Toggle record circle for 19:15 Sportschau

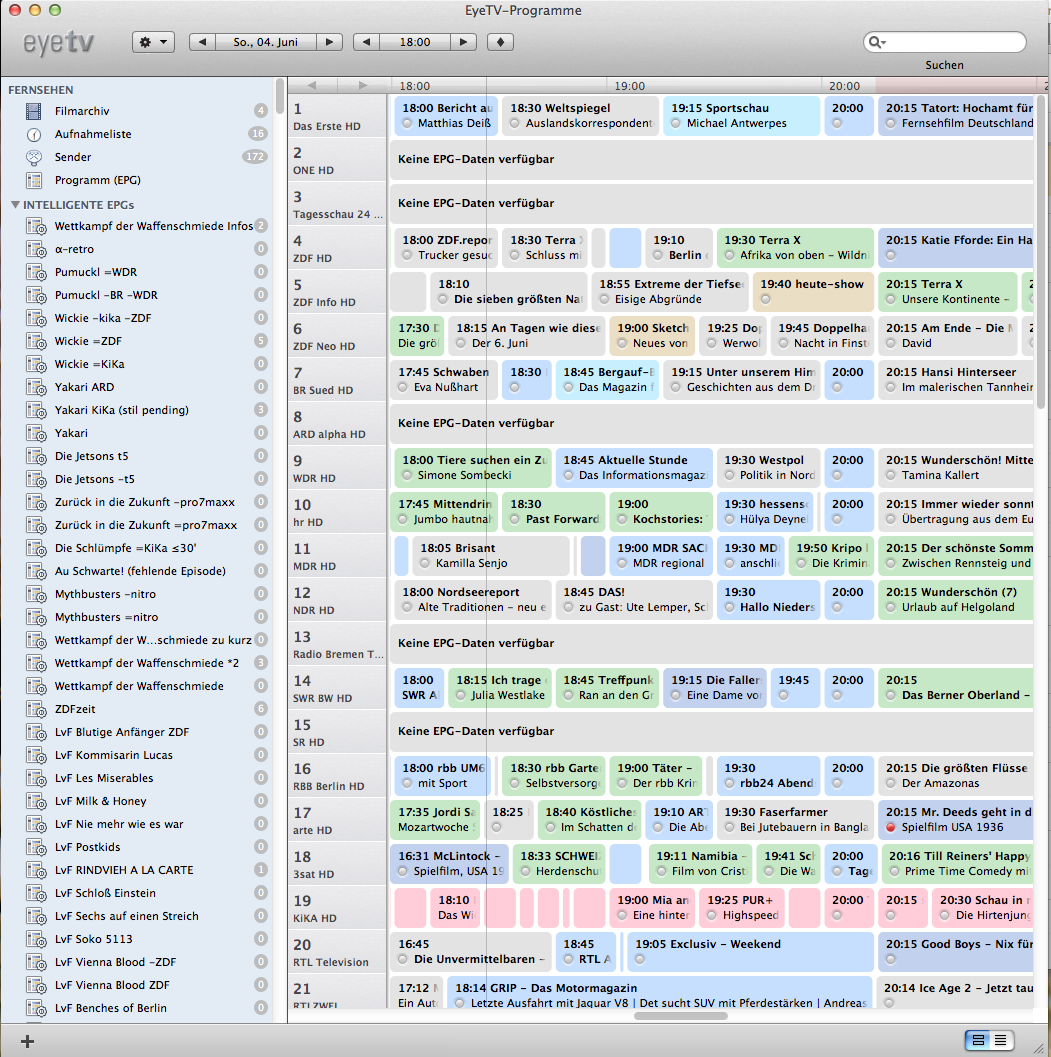click(x=676, y=124)
